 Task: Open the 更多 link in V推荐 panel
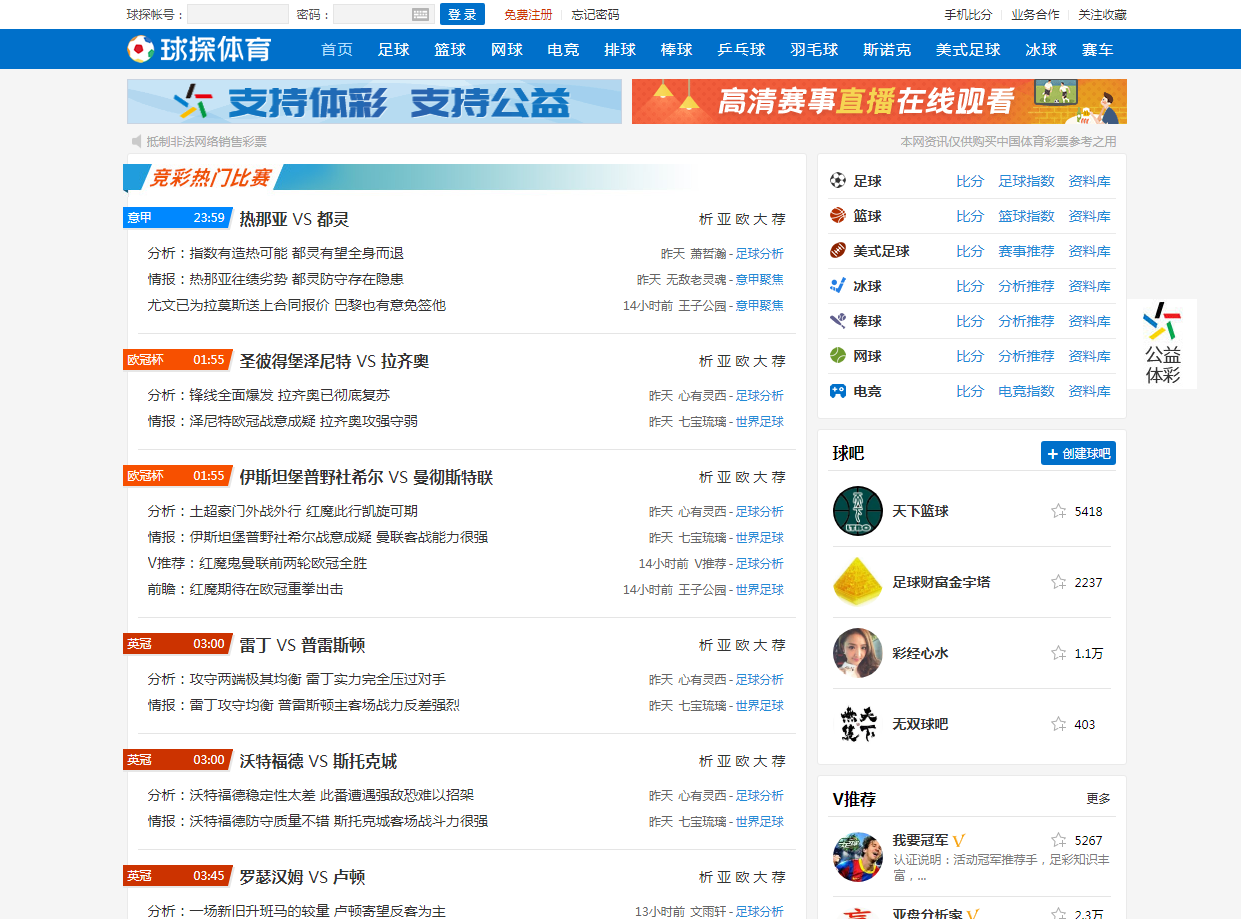tap(1098, 799)
